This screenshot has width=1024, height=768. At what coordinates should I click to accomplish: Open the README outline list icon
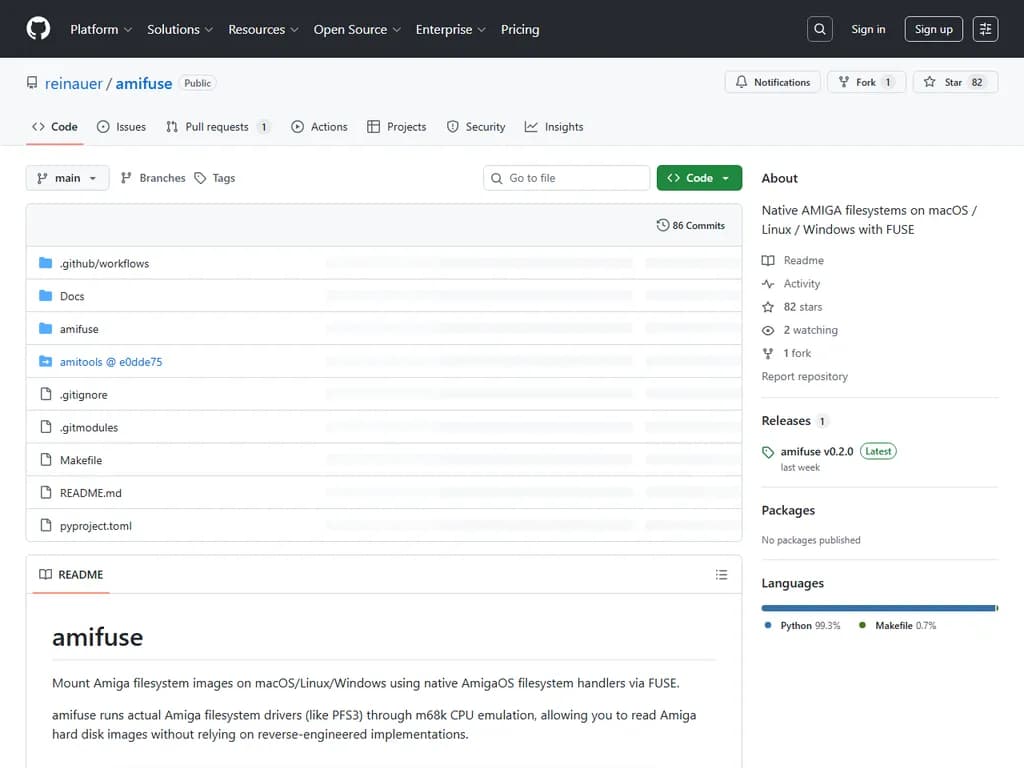pyautogui.click(x=721, y=575)
